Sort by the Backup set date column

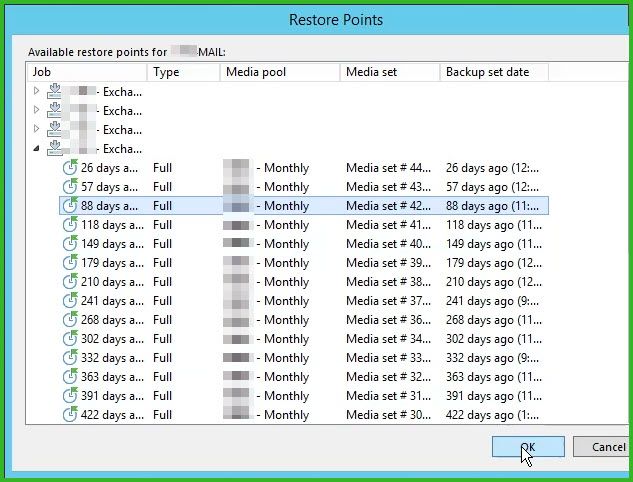493,72
